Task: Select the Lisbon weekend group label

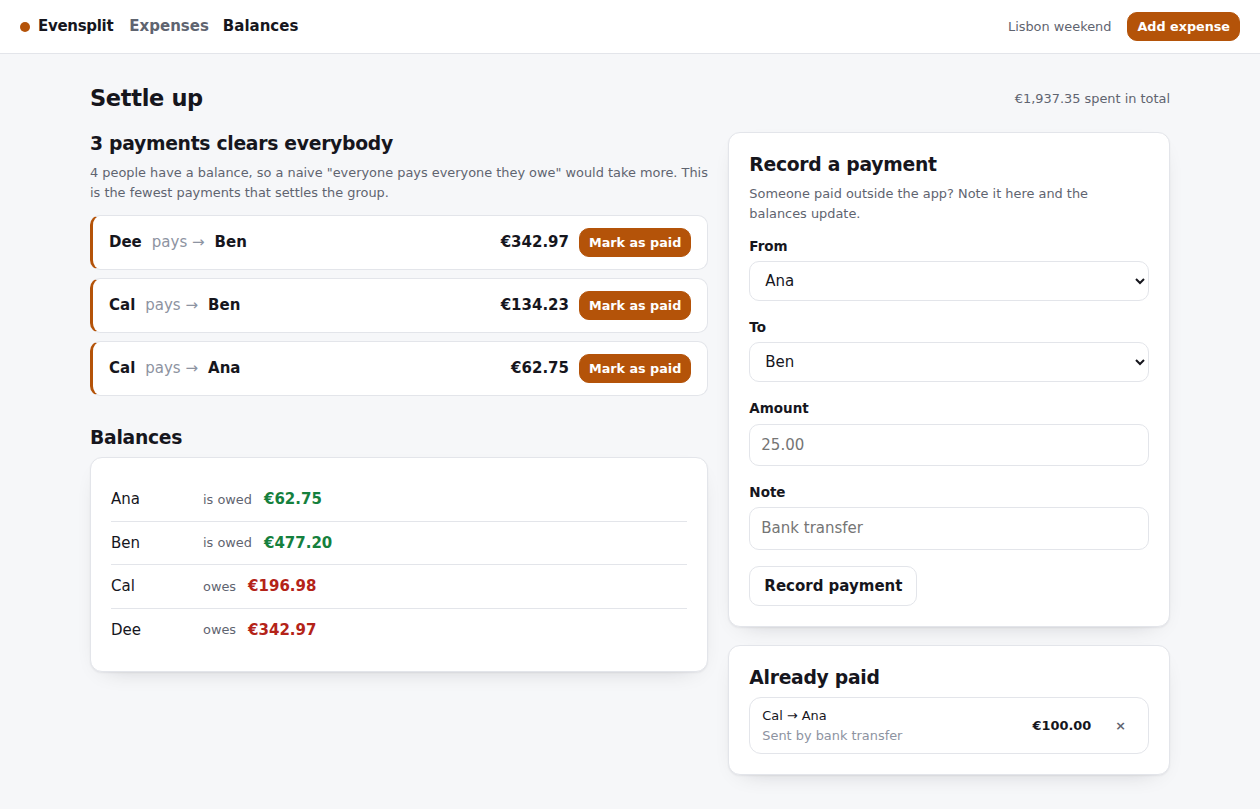Action: [1059, 27]
